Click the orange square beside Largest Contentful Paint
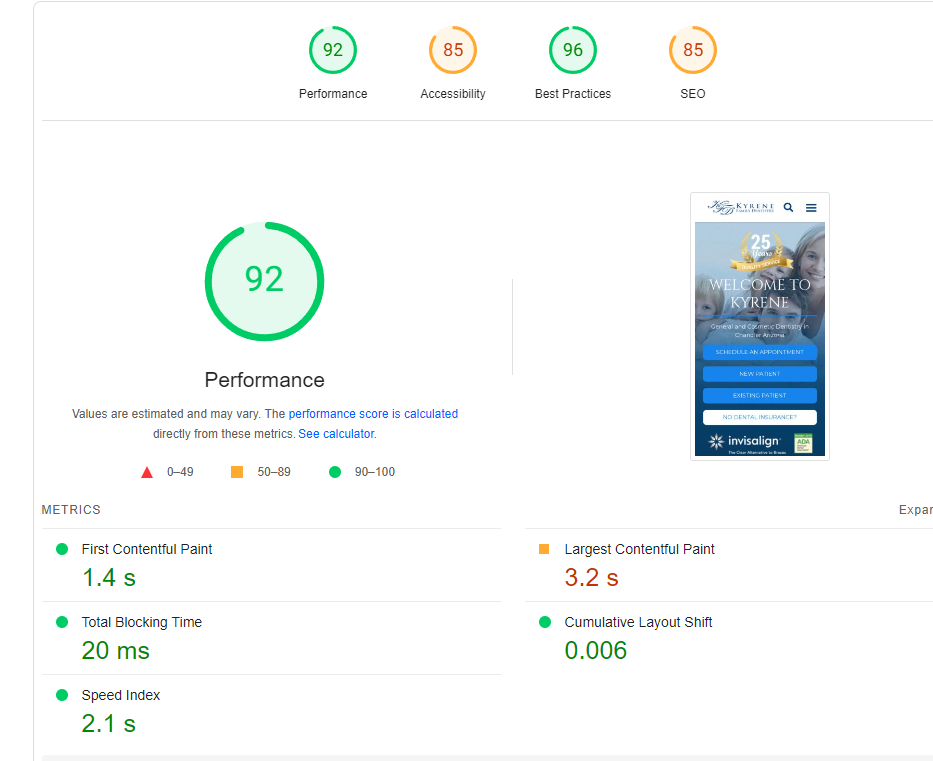Viewport: 933px width, 761px height. pos(544,549)
